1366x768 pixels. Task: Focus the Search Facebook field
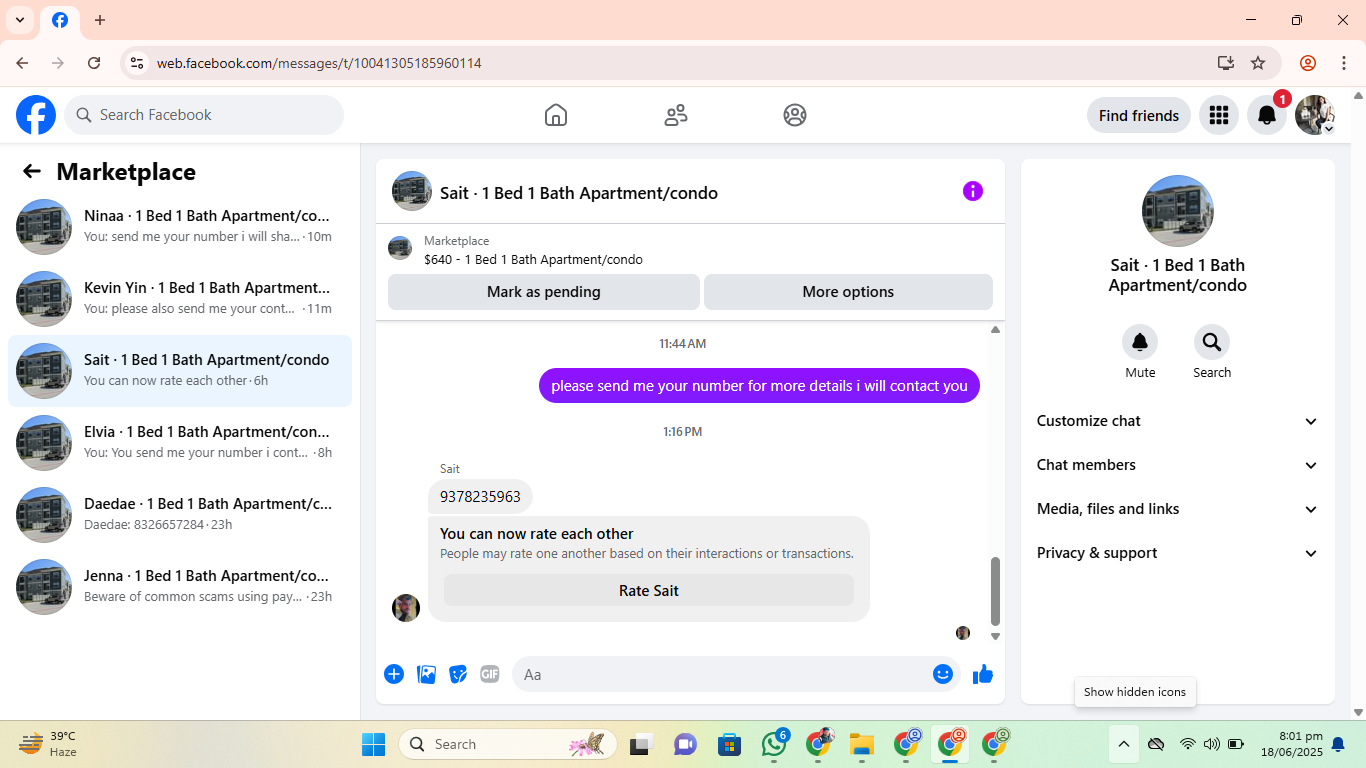point(204,115)
